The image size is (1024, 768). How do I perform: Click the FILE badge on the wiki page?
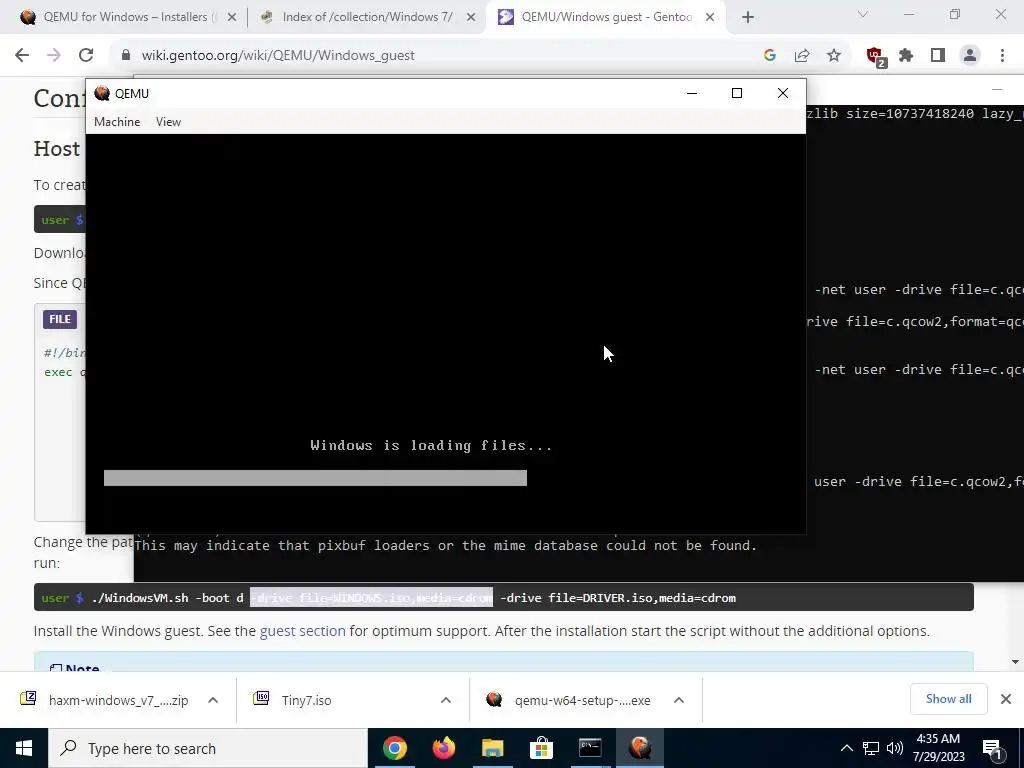[60, 319]
